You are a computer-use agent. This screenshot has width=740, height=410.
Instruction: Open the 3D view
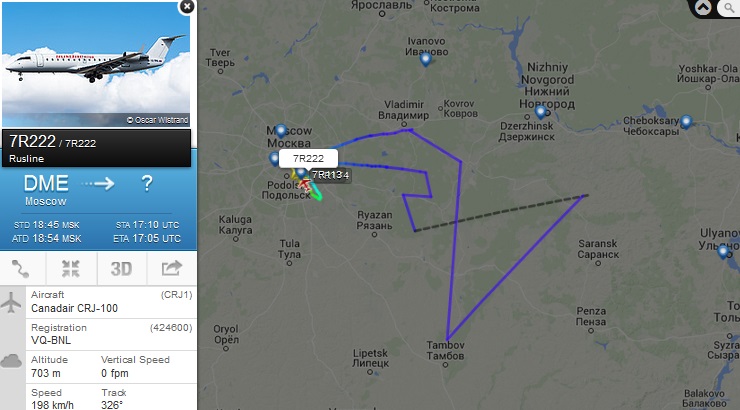pyautogui.click(x=121, y=268)
